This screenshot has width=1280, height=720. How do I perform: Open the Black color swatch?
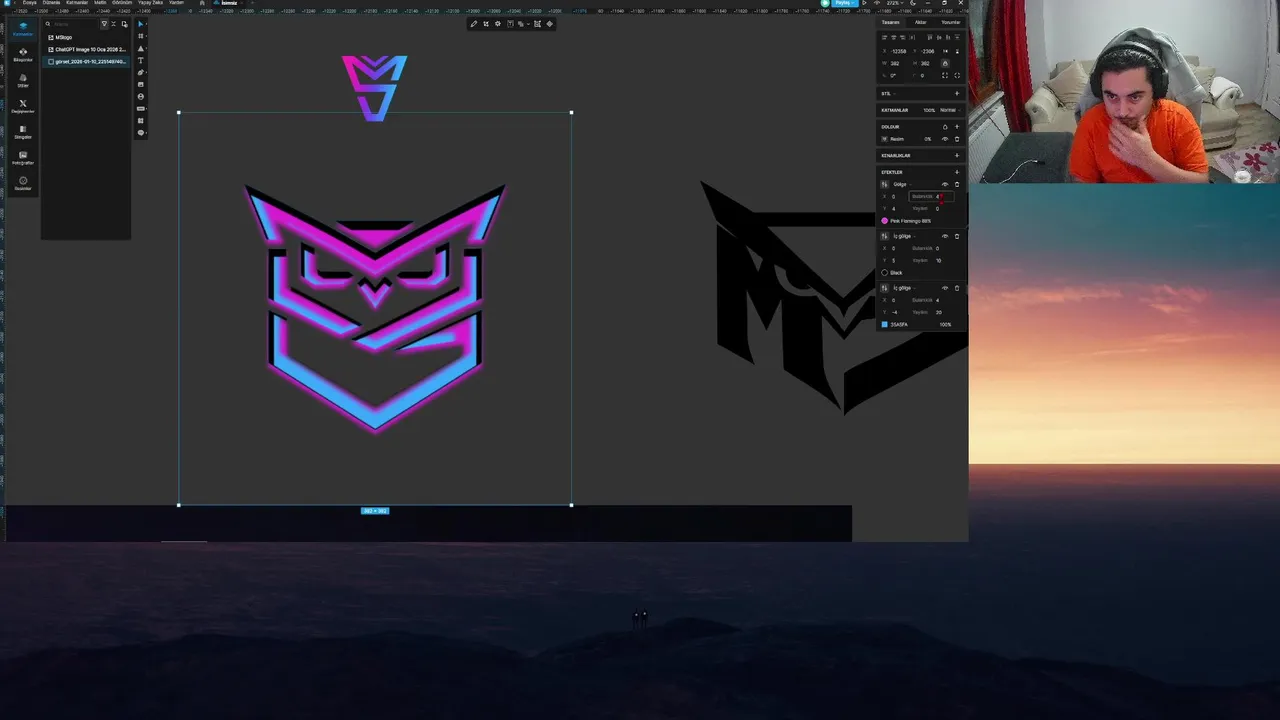click(x=885, y=273)
